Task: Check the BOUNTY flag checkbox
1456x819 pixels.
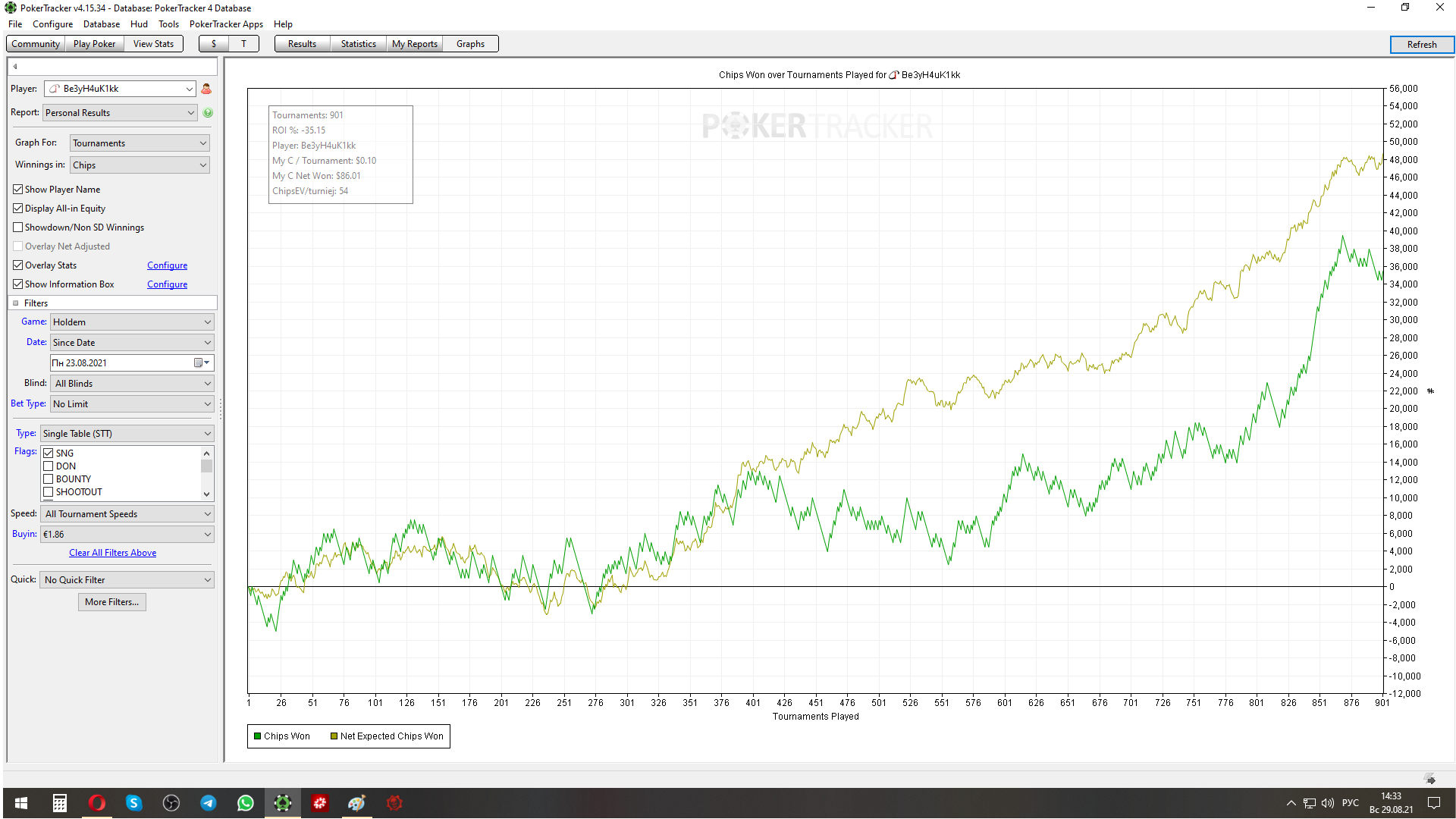Action: [x=49, y=479]
